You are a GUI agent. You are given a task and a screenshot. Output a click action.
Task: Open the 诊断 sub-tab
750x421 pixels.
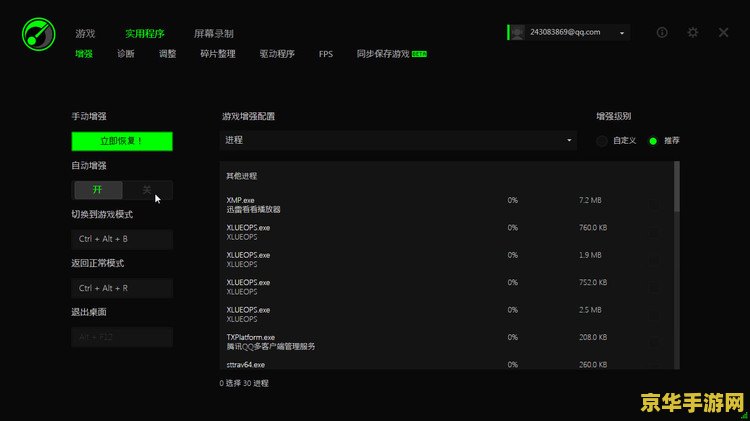[126, 54]
